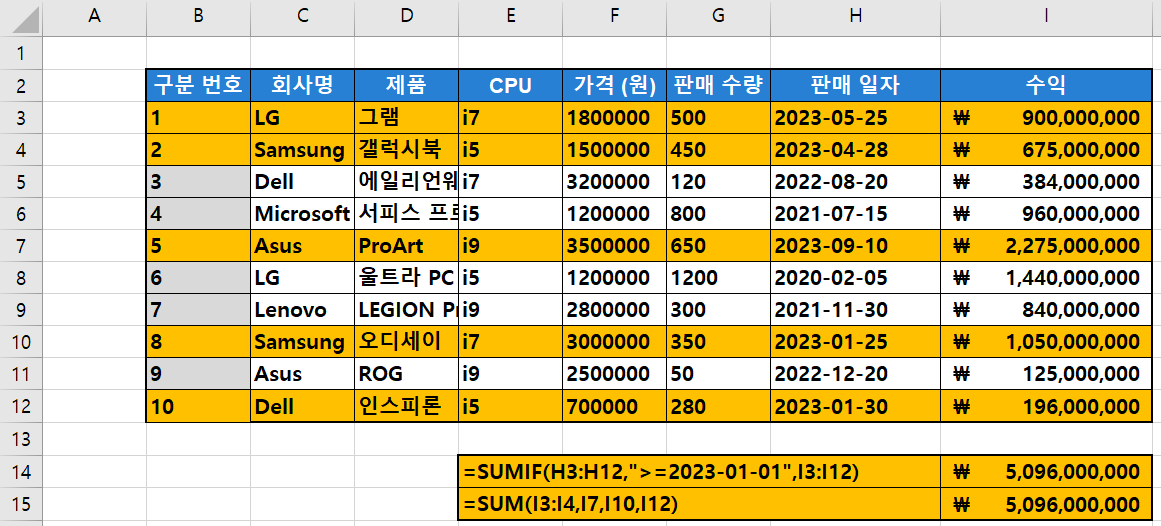Select the price cell 3200000
The image size is (1161, 526).
click(x=615, y=182)
